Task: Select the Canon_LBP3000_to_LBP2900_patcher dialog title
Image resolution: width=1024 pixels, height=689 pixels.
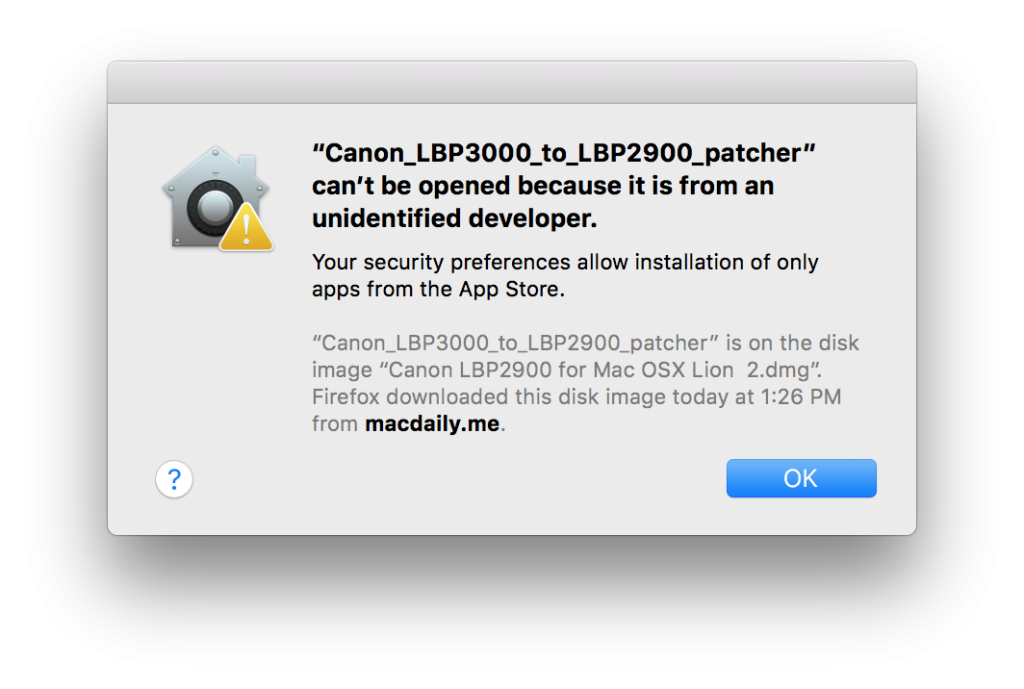Action: pos(565,153)
